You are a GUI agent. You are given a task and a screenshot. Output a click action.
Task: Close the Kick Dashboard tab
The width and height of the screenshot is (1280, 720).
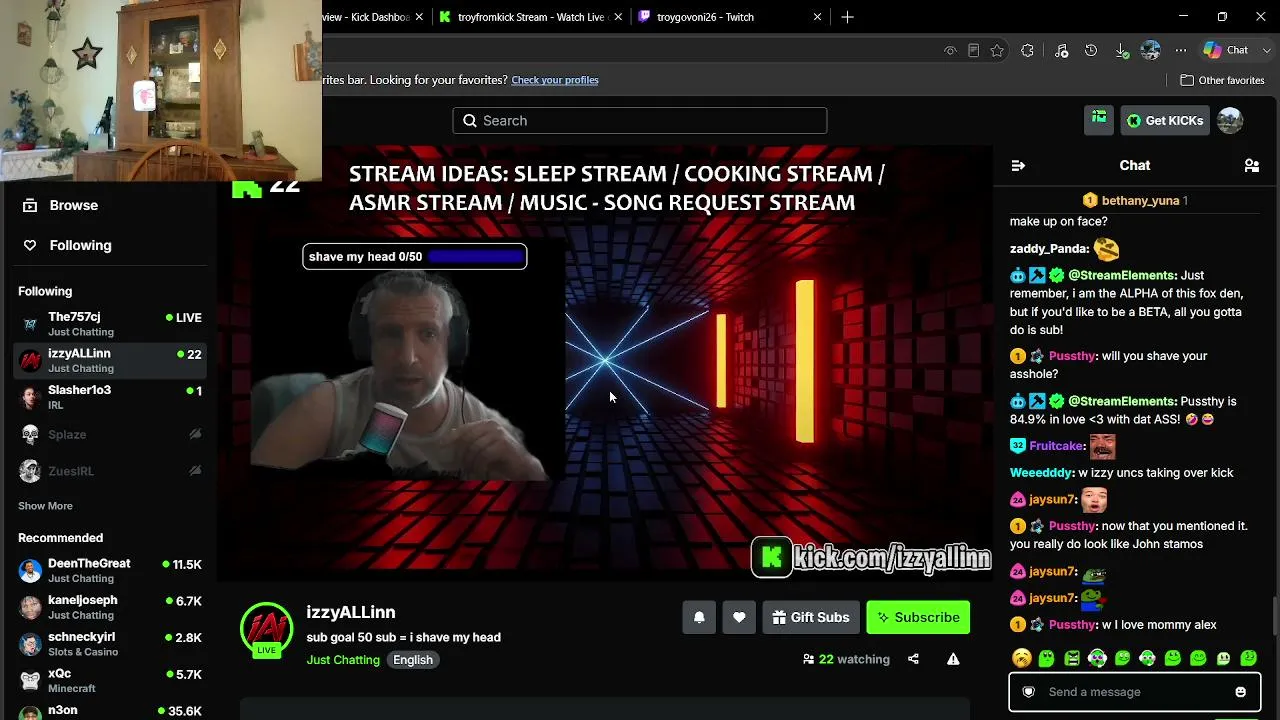[x=419, y=17]
